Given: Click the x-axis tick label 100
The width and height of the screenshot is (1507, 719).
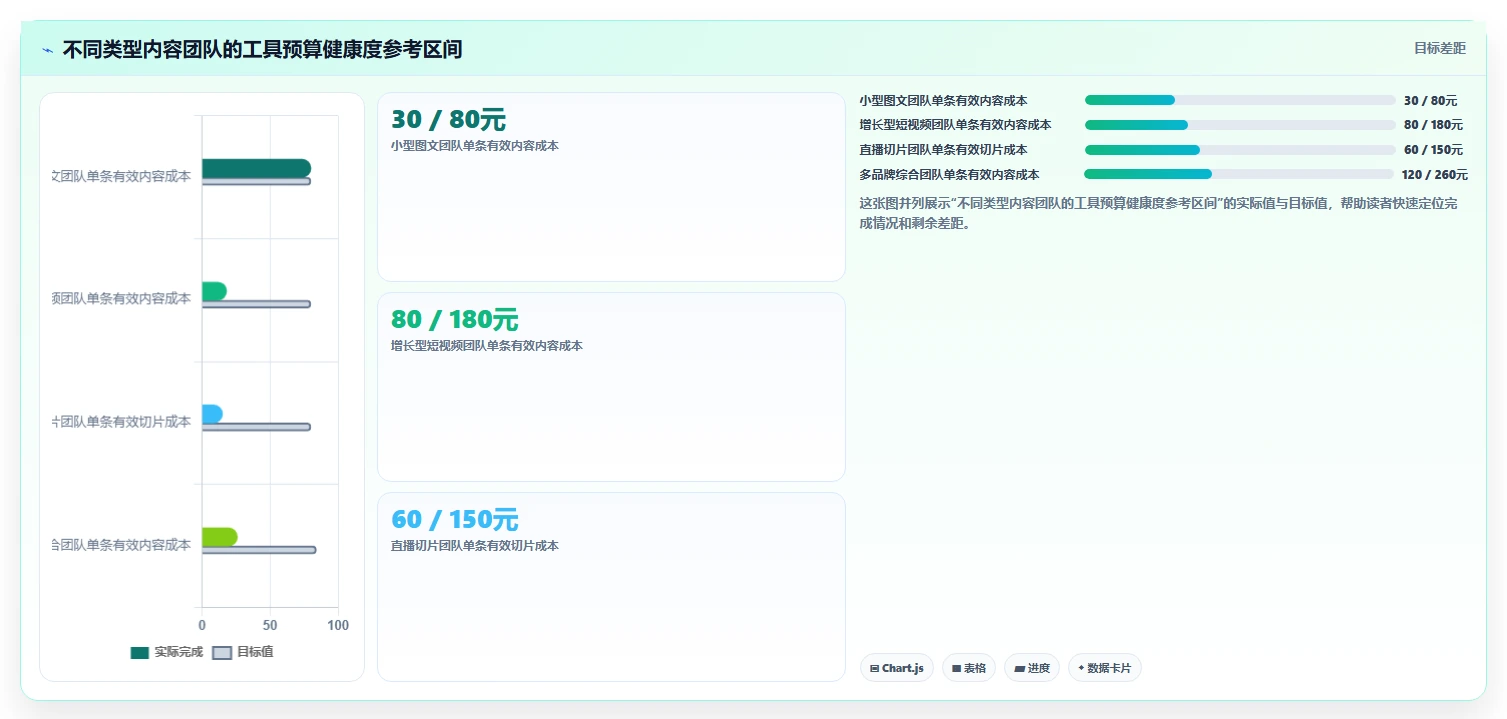Looking at the screenshot, I should pos(338,625).
